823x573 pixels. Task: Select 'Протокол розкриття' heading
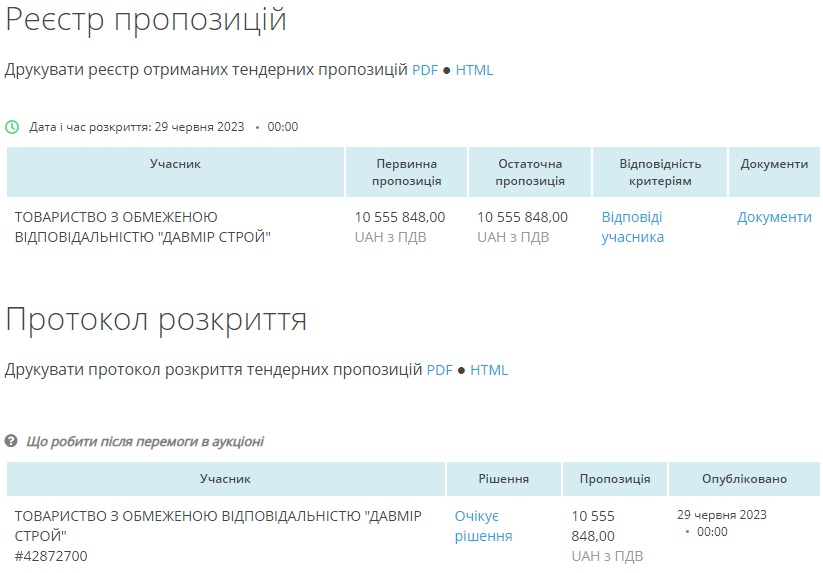click(x=156, y=320)
